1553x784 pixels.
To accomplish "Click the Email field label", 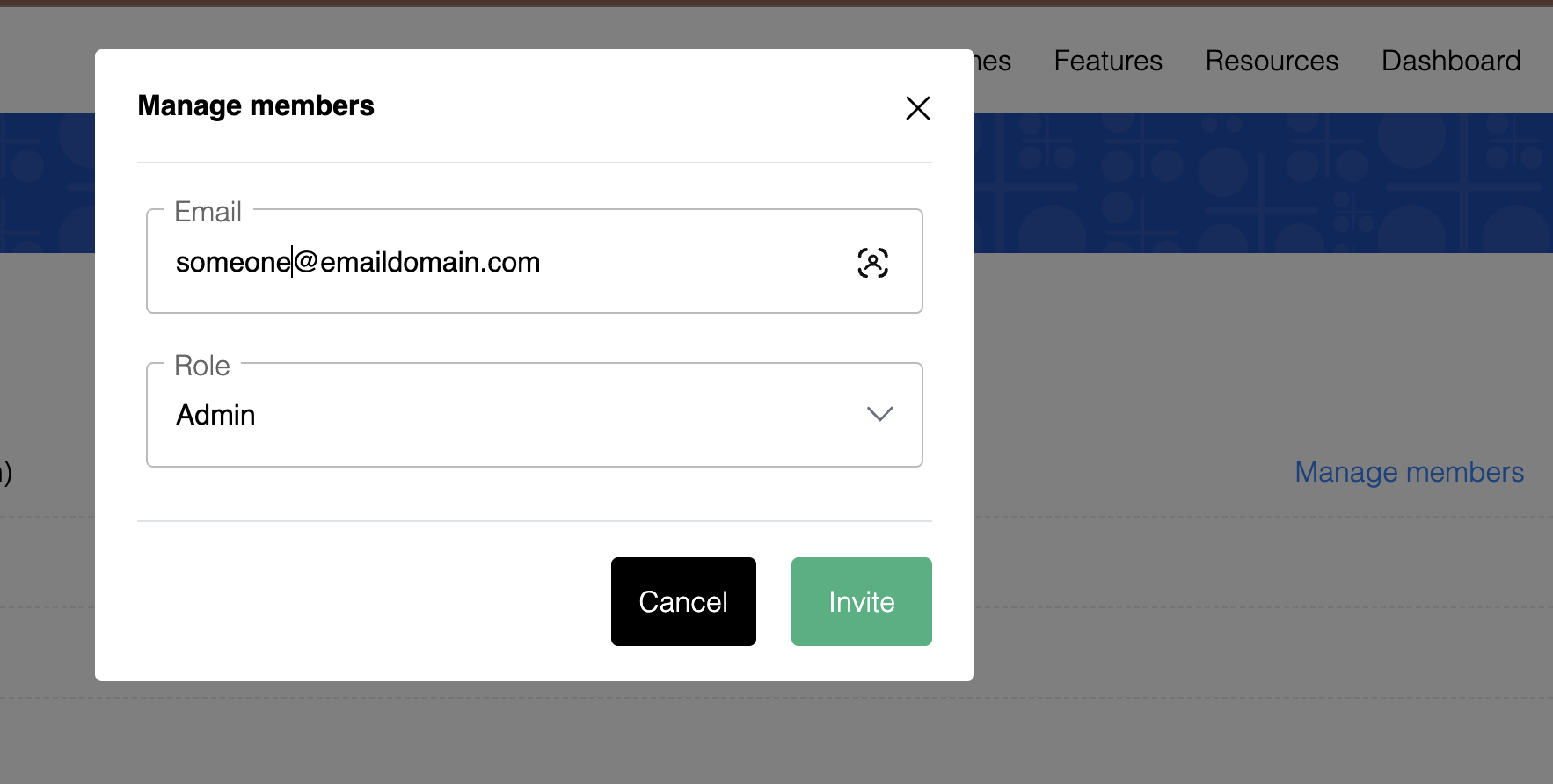I will [208, 212].
